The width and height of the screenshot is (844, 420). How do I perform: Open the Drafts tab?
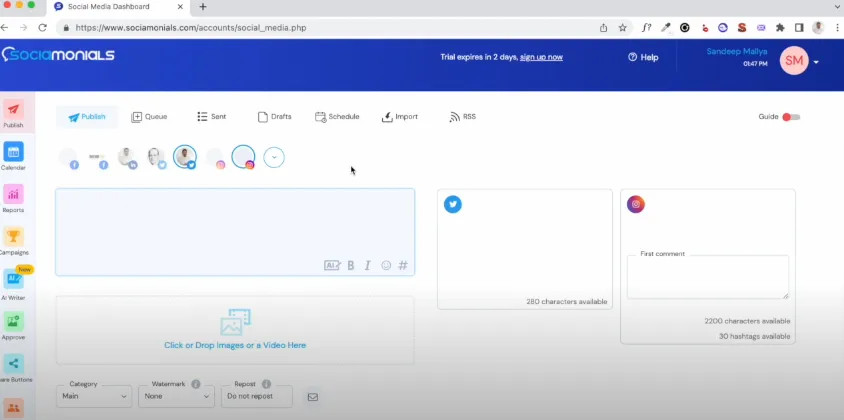click(x=274, y=117)
